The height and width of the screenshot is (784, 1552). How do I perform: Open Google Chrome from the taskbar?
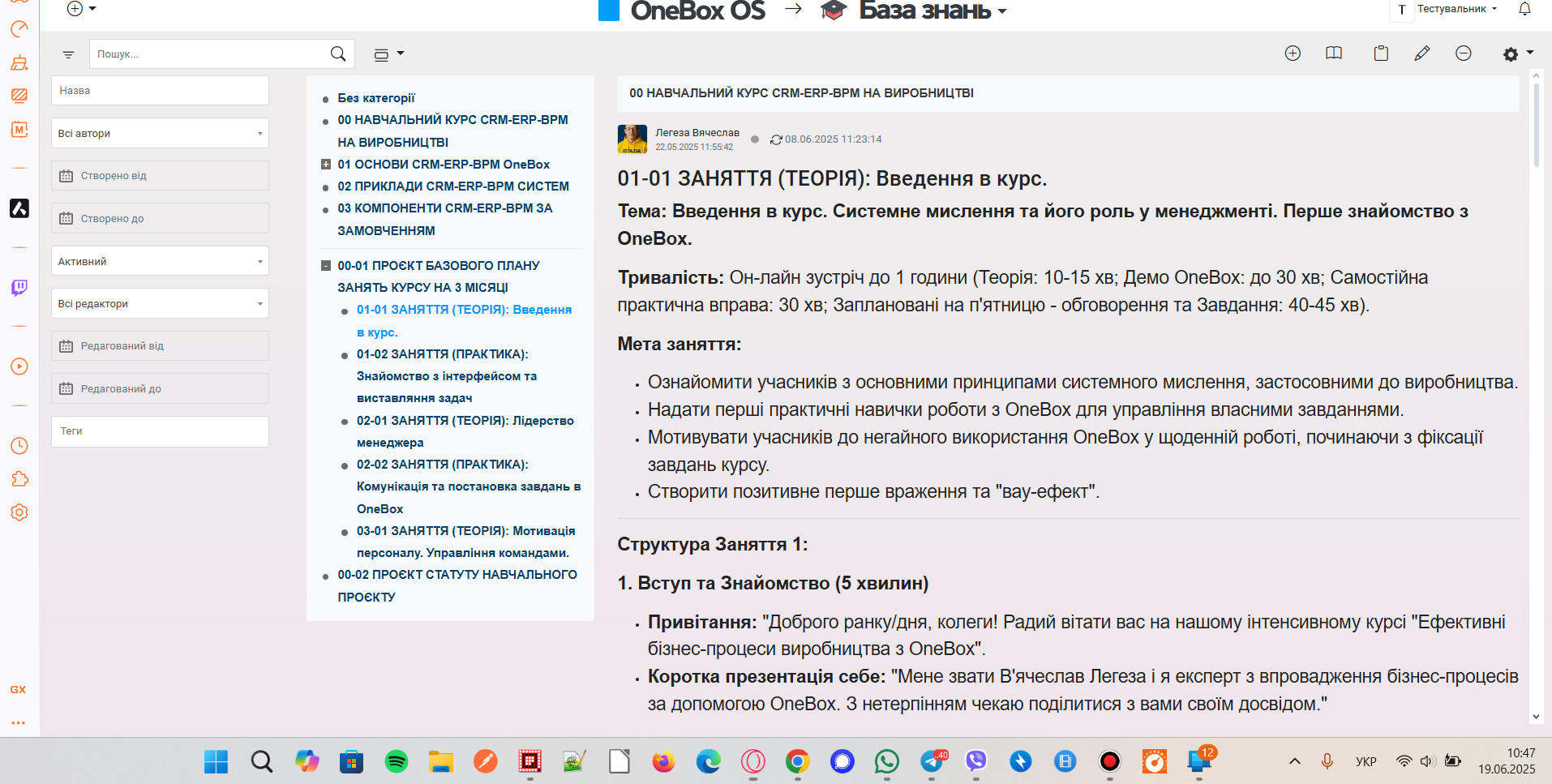798,761
